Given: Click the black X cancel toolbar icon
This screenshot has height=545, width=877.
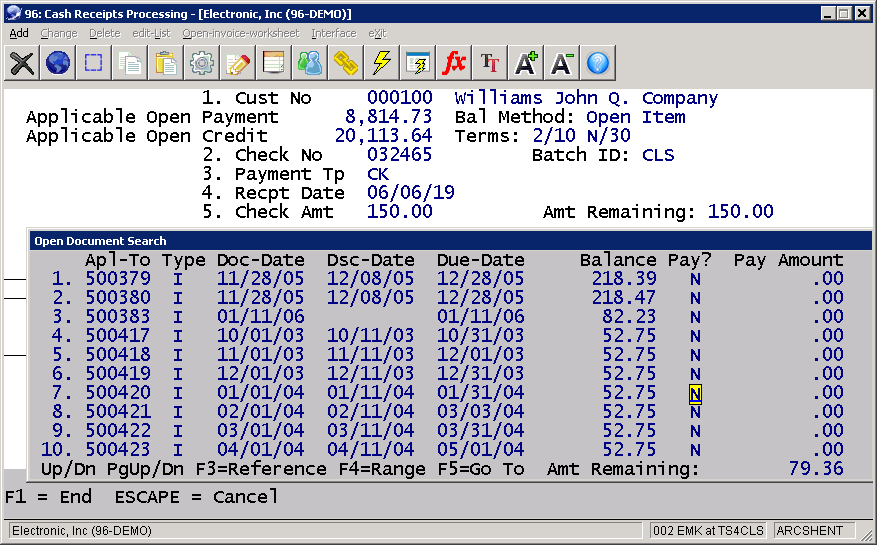Looking at the screenshot, I should click(x=22, y=63).
